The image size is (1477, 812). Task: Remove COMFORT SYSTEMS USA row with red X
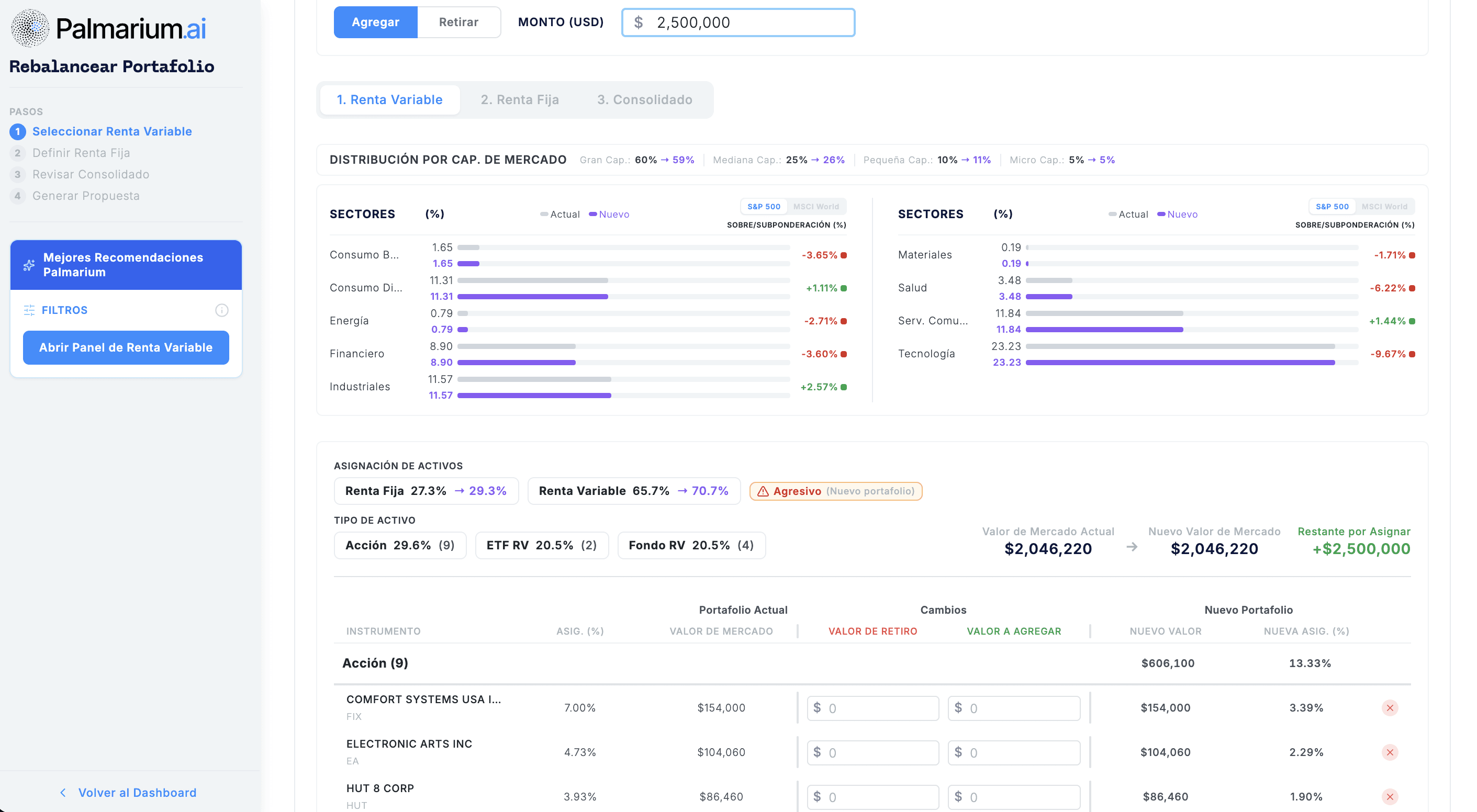coord(1390,708)
